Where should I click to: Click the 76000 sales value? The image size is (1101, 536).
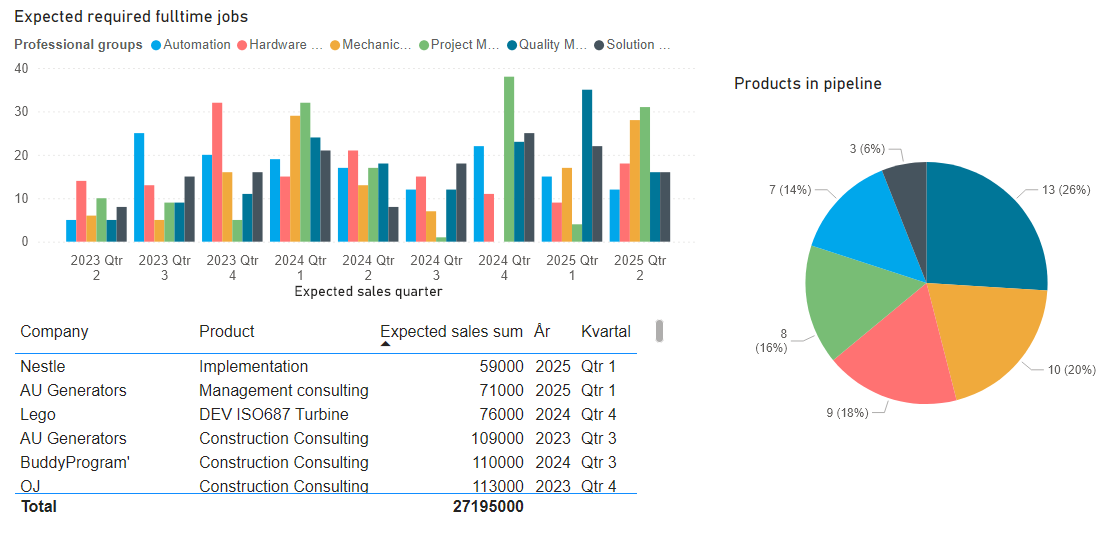click(502, 414)
